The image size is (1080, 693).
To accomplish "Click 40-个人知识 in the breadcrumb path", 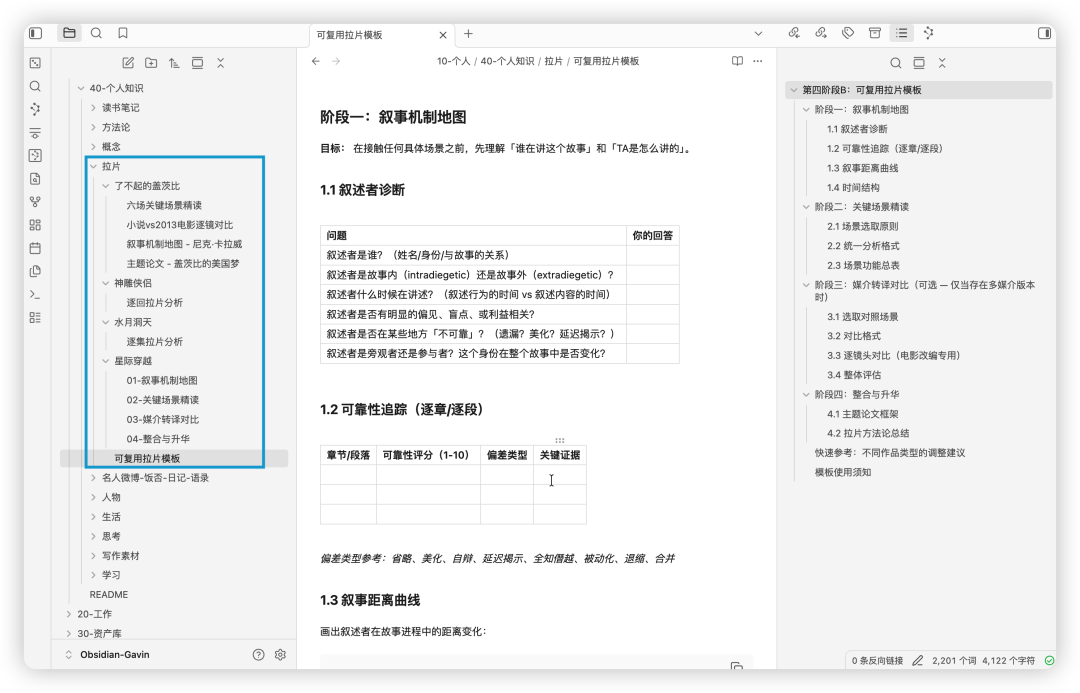I will pyautogui.click(x=507, y=61).
